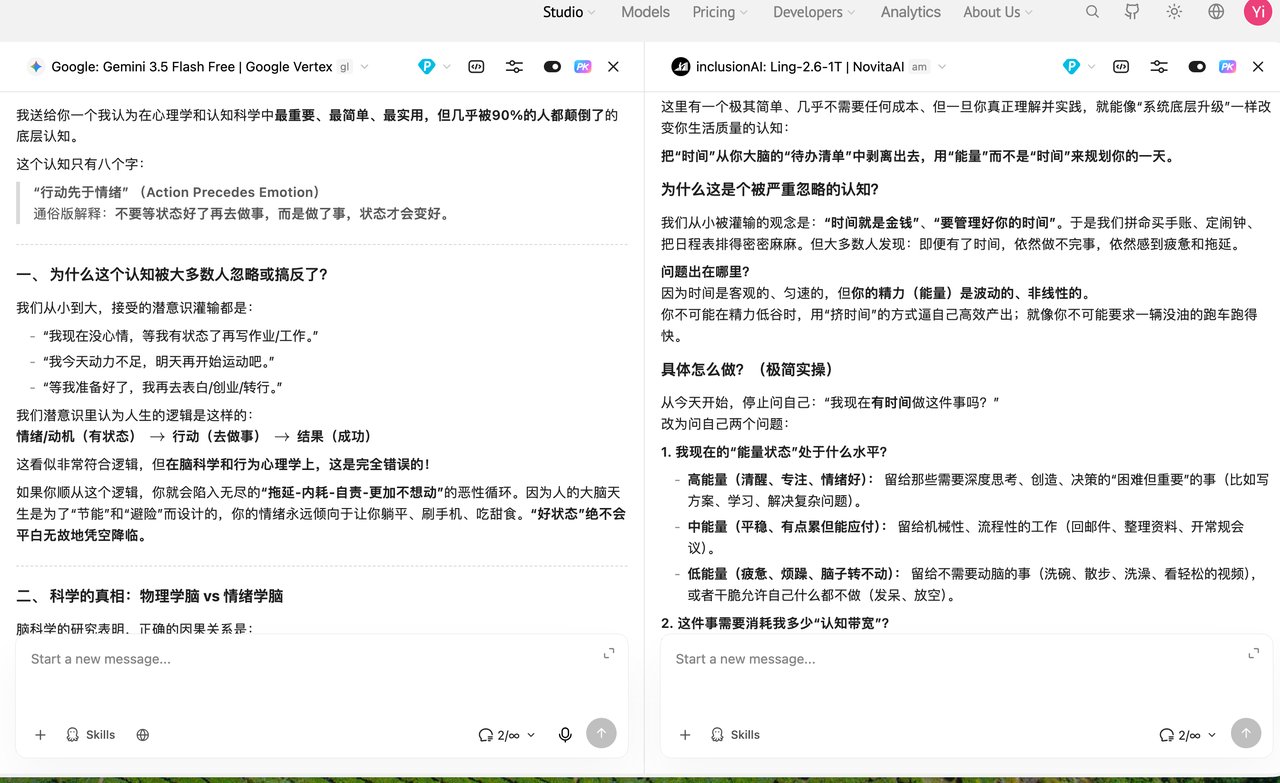Expand the Developers menu
Screen dimensions: 1280x783
click(814, 12)
